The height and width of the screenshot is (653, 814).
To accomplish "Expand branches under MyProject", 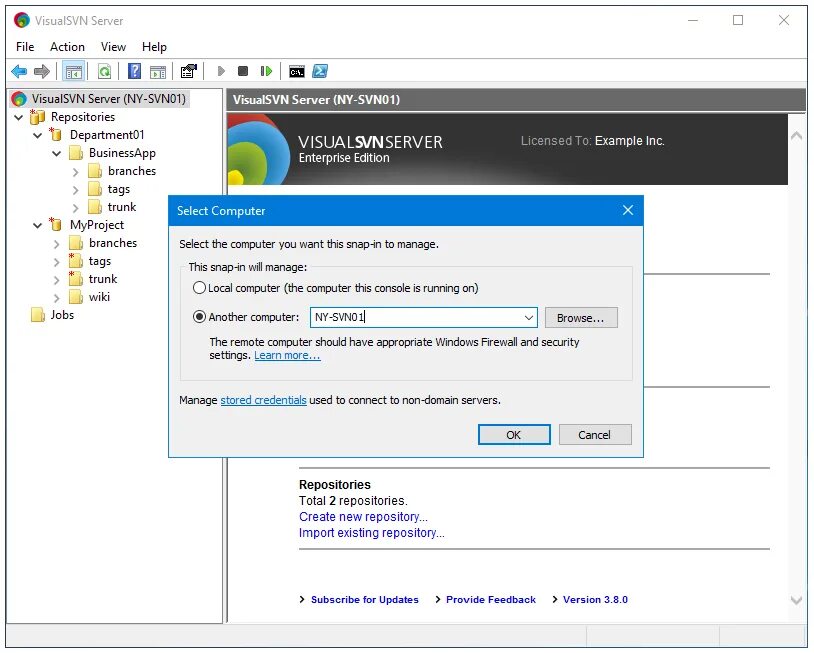I will coord(57,244).
